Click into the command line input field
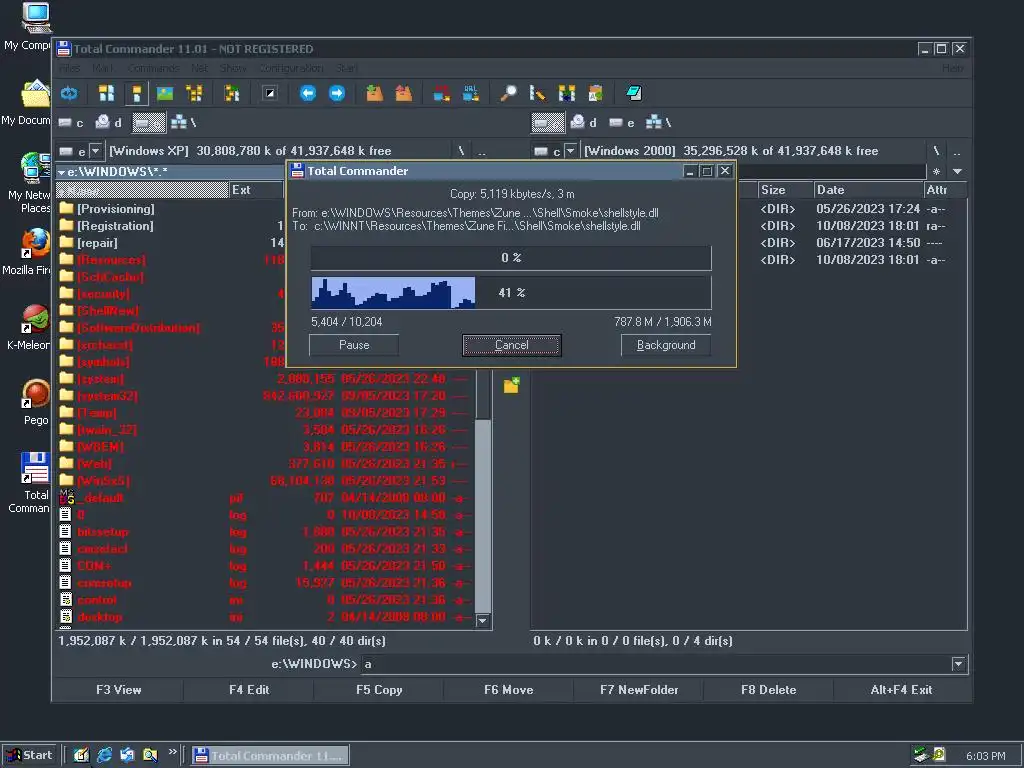The width and height of the screenshot is (1024, 768). click(x=655, y=664)
